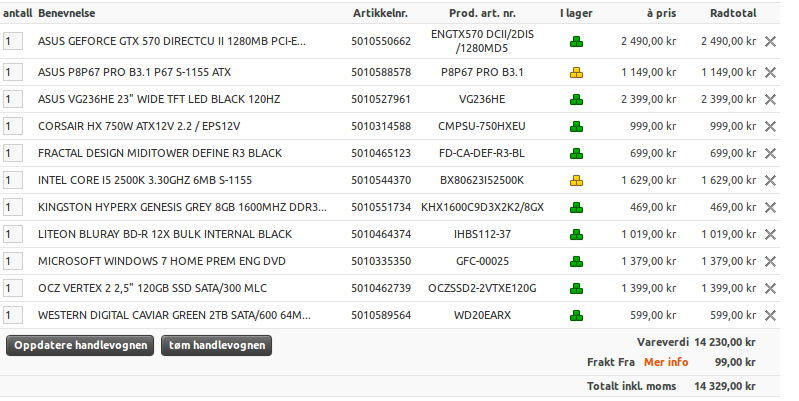799x401 pixels.
Task: Click total amount 14 329,00 kr
Action: 725,386
